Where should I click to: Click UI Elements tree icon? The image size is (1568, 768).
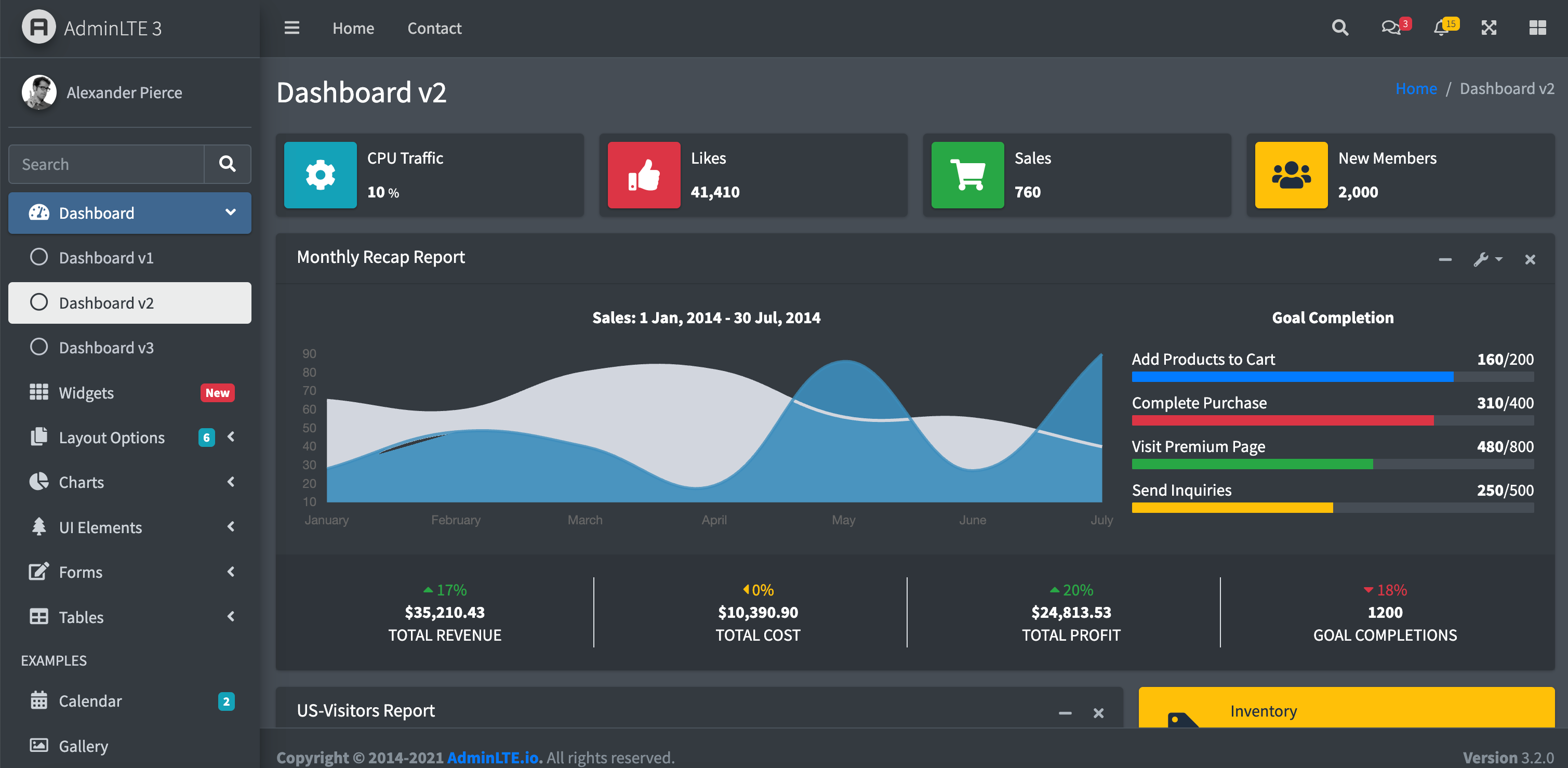pos(39,526)
